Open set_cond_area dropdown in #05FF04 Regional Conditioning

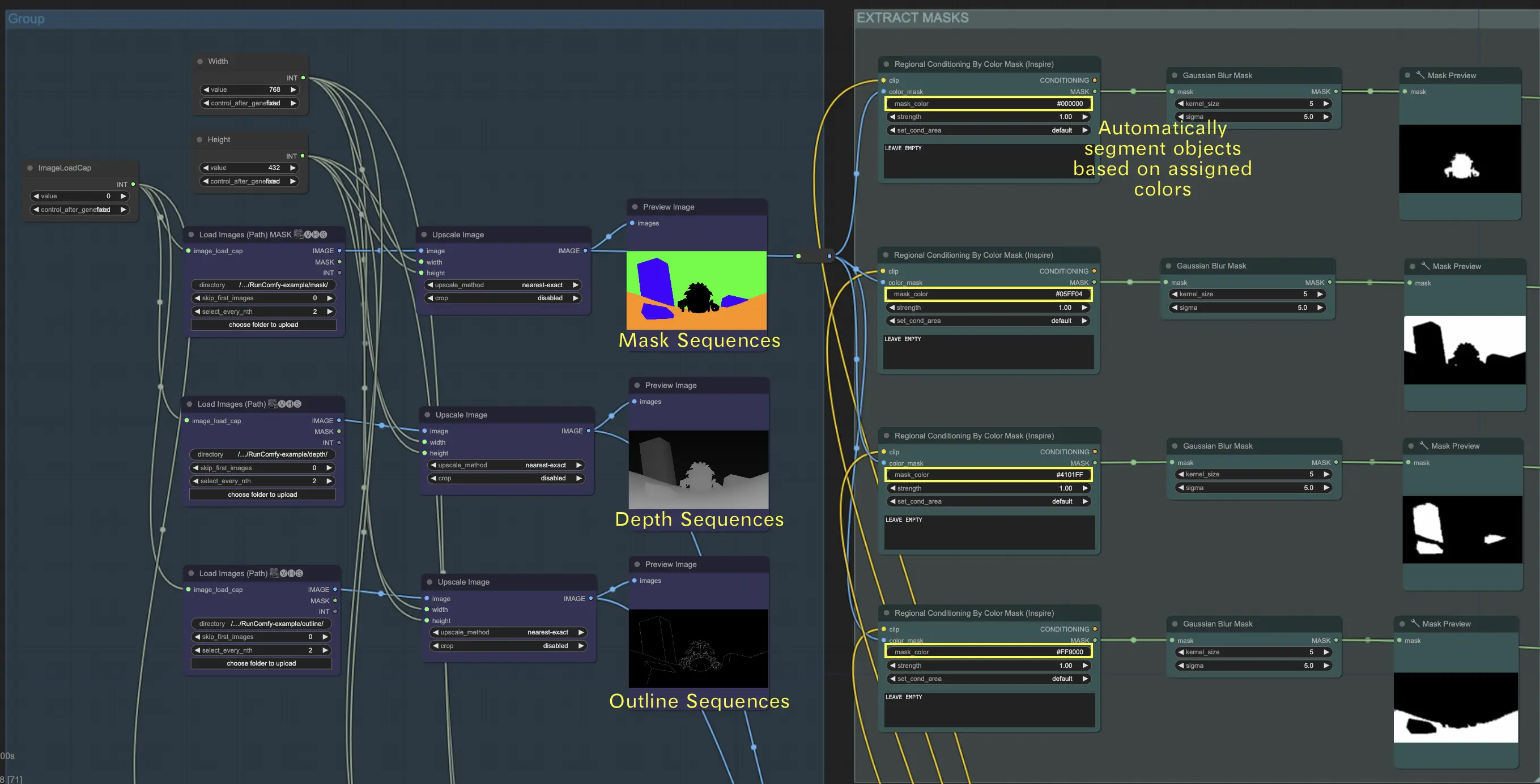(988, 321)
